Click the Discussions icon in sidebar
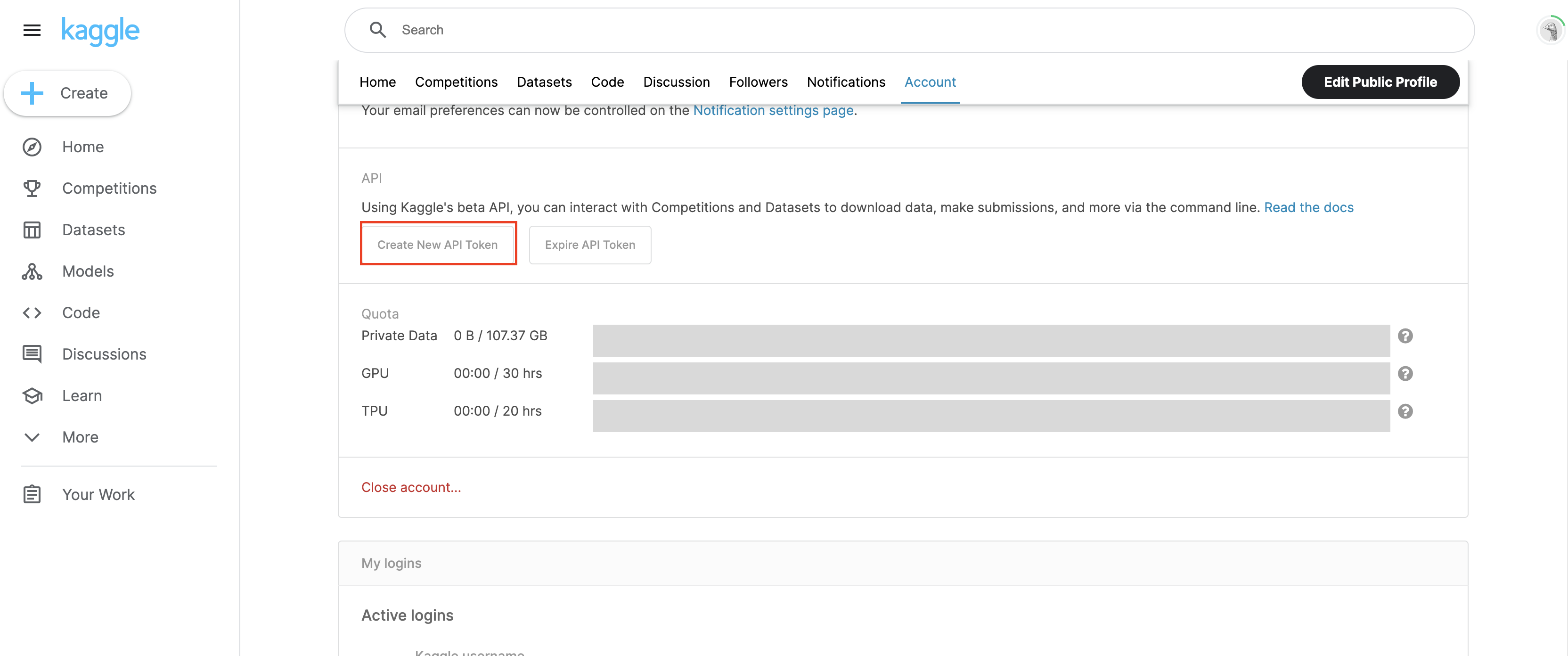The width and height of the screenshot is (1568, 656). coord(32,354)
